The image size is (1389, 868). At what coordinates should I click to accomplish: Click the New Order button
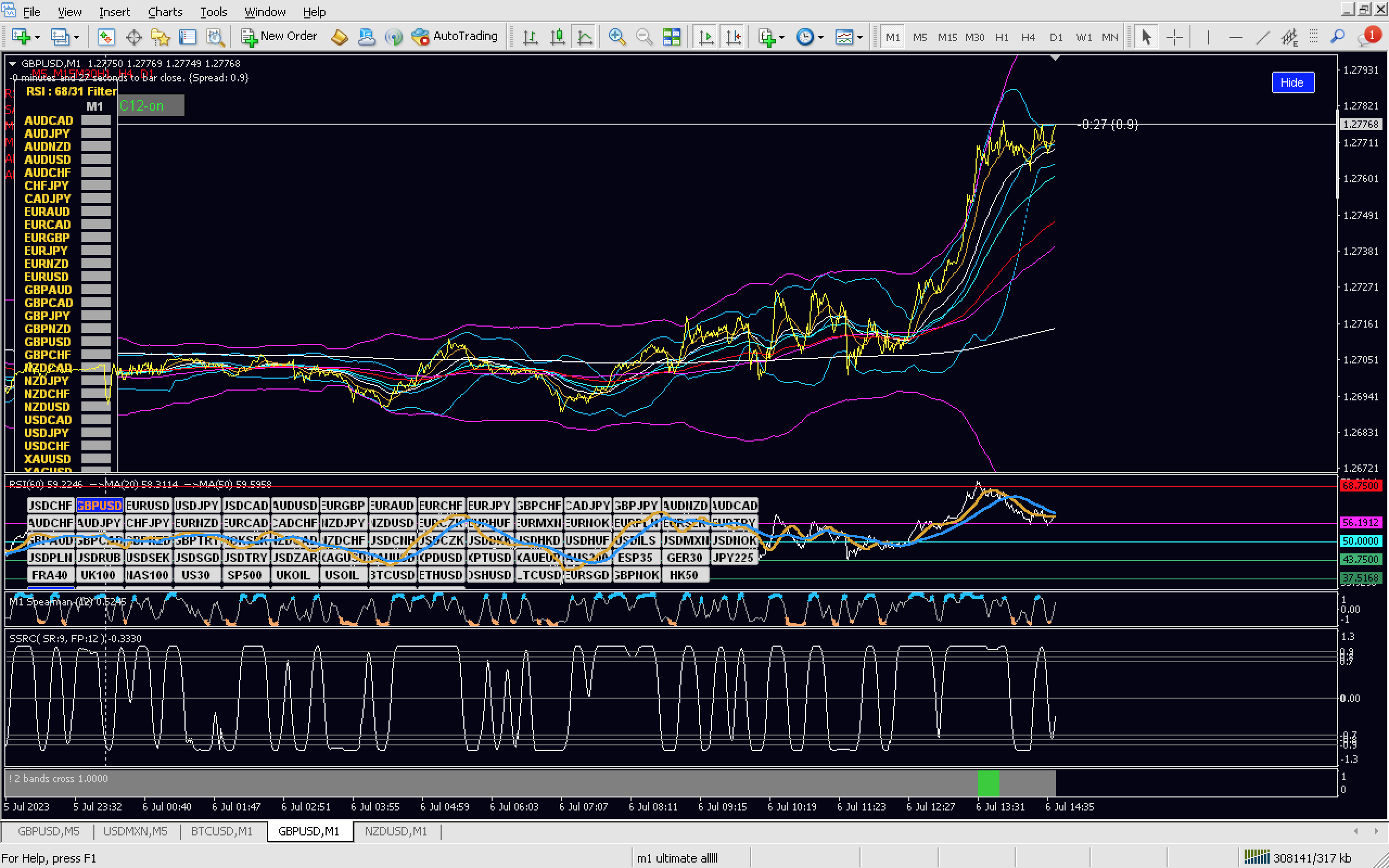(279, 37)
